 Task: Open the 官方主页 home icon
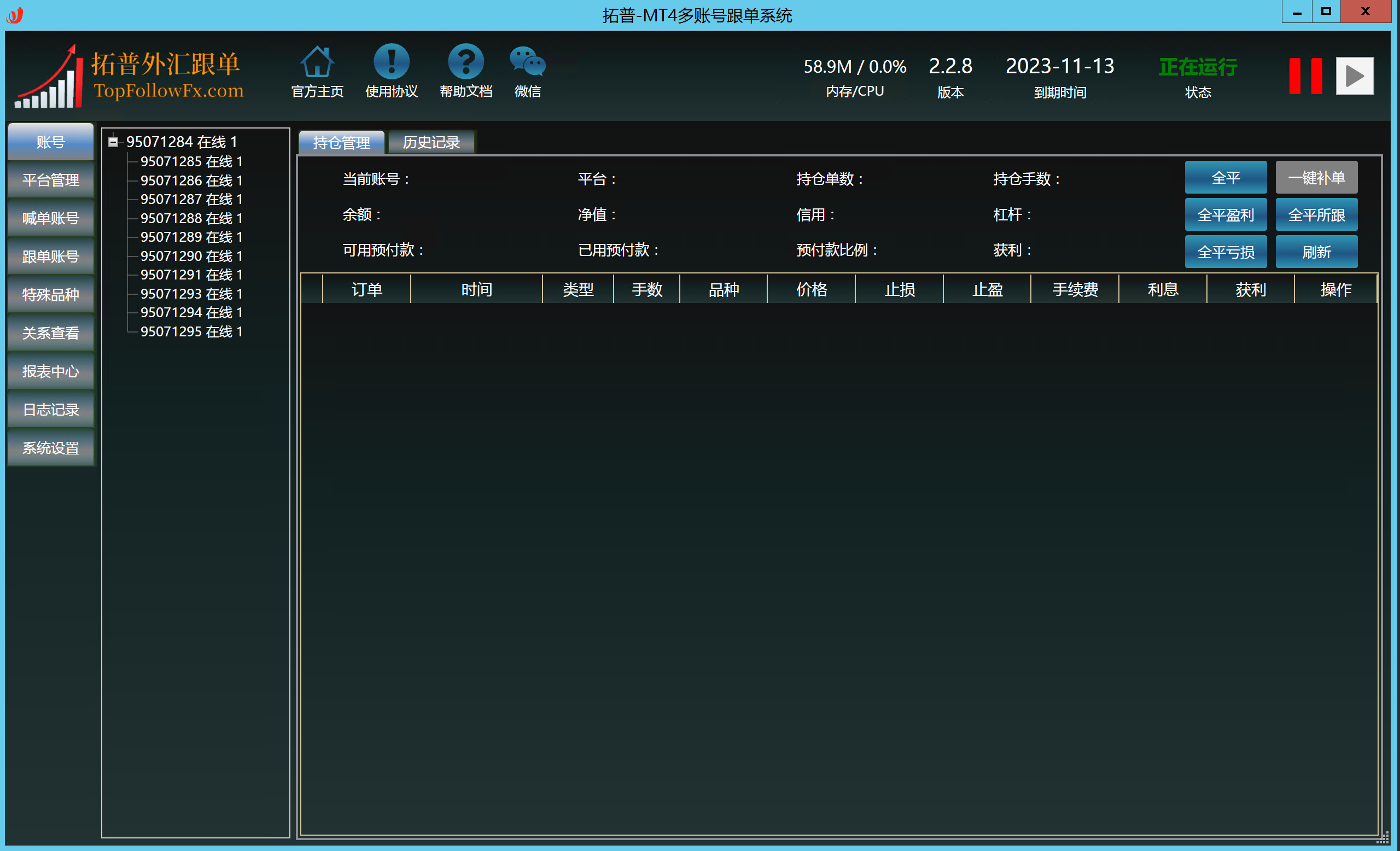[317, 61]
